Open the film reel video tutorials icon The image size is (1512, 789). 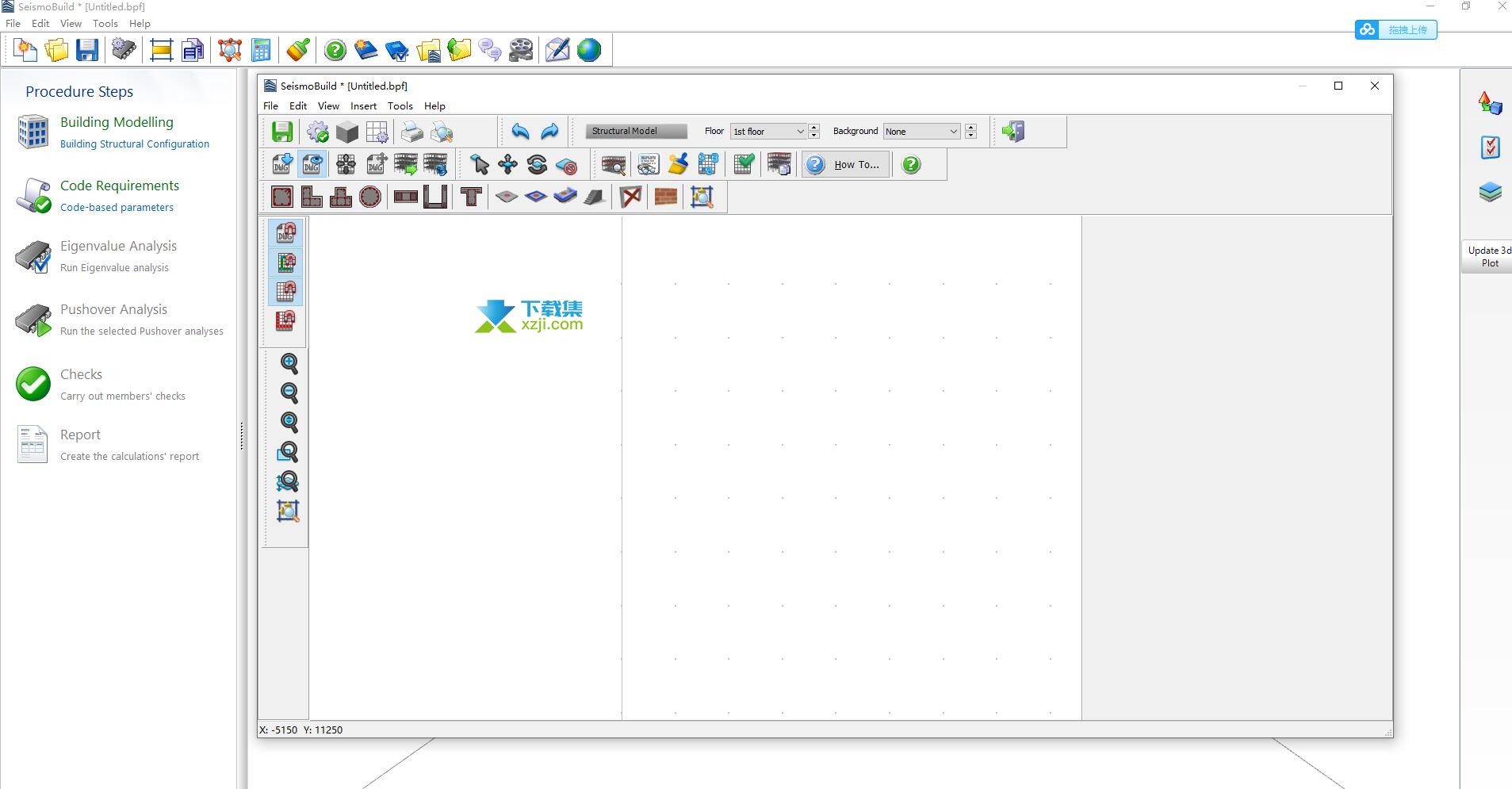click(x=521, y=50)
